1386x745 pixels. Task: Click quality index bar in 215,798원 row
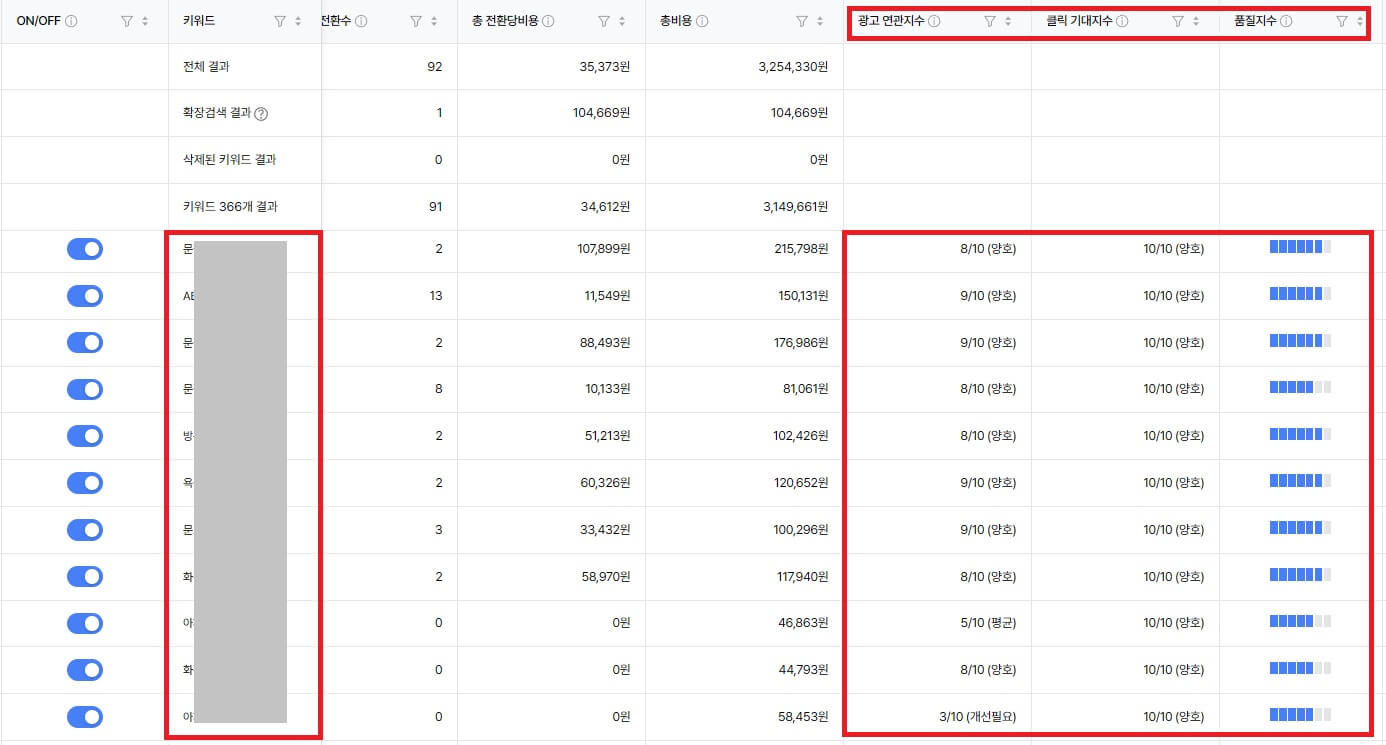[1300, 247]
